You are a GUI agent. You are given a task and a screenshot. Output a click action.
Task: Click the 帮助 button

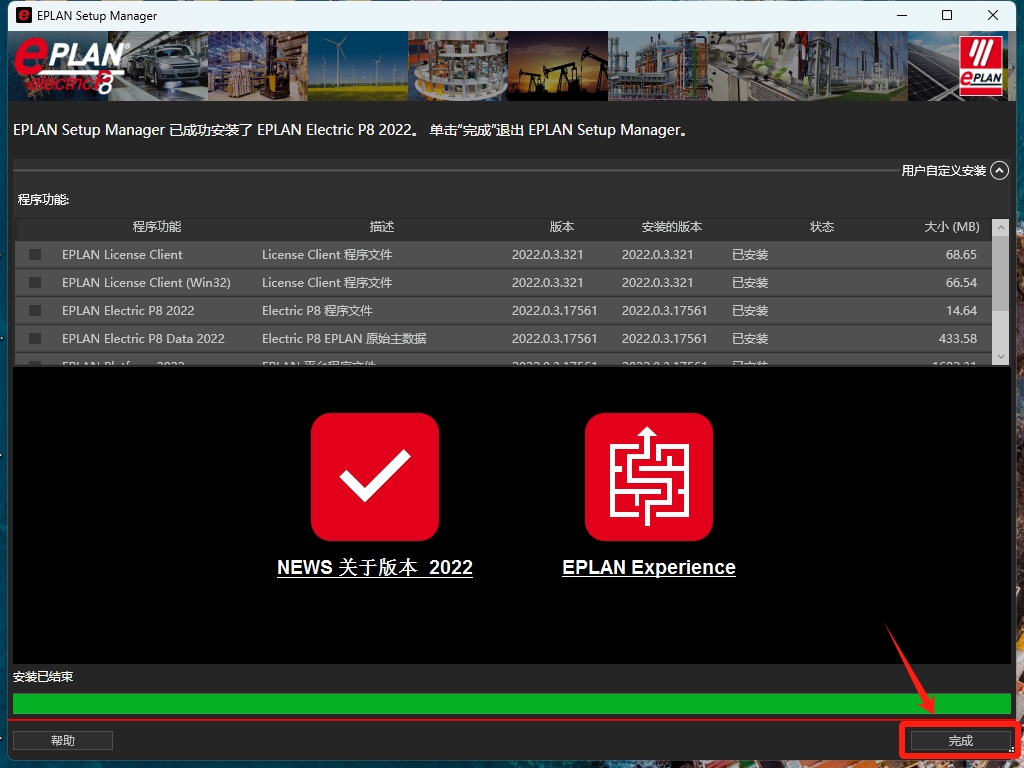coord(63,741)
